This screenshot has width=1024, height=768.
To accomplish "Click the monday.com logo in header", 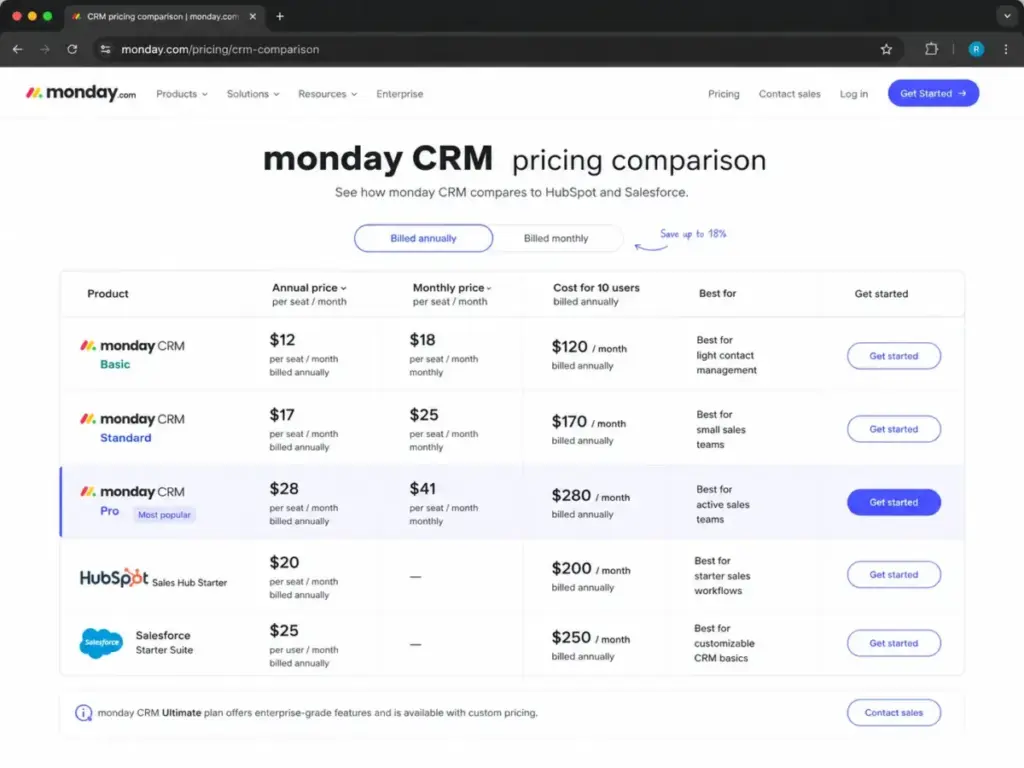I will click(81, 93).
